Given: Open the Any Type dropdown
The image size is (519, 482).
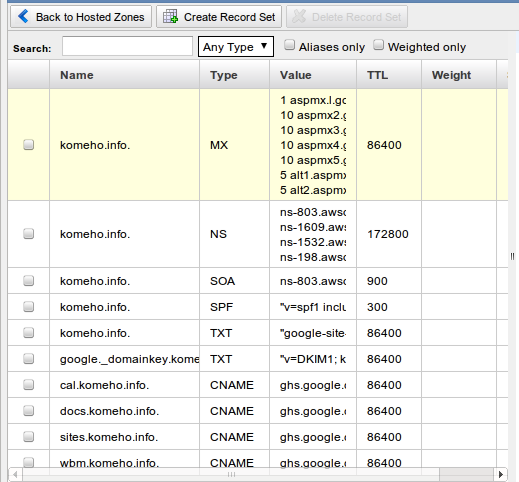Looking at the screenshot, I should [236, 47].
